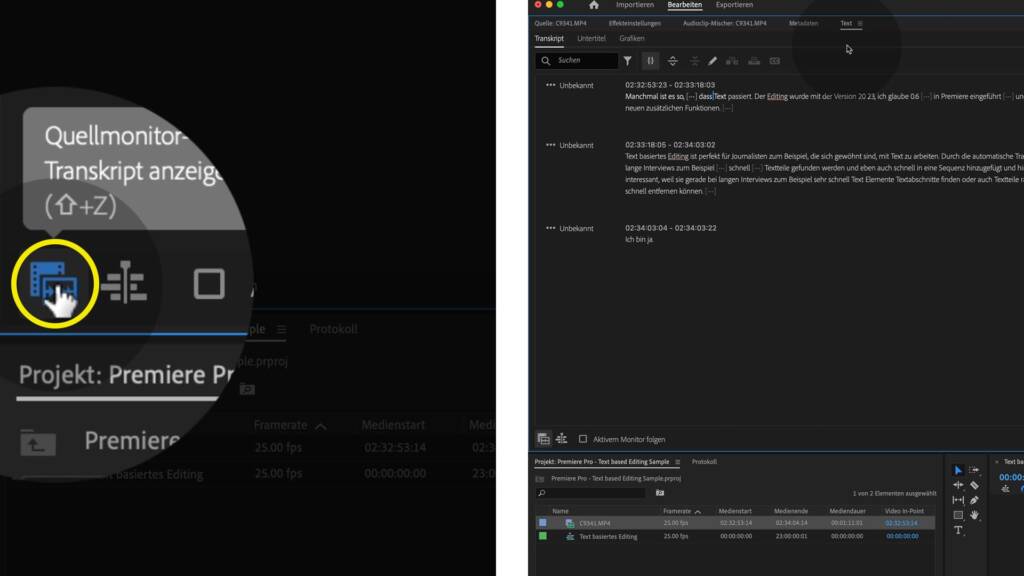The image size is (1024, 576).
Task: Open the Projekt panel hamburger menu
Action: [677, 462]
